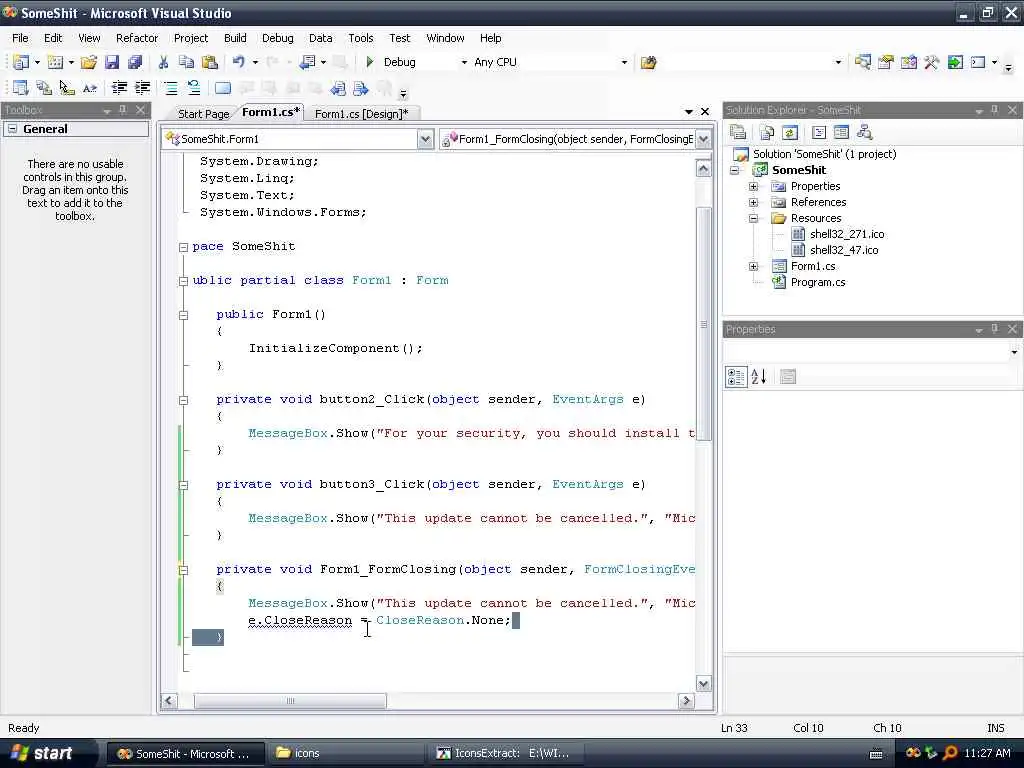Image resolution: width=1024 pixels, height=768 pixels.
Task: Select Program.cs in Solution Explorer
Action: [818, 282]
